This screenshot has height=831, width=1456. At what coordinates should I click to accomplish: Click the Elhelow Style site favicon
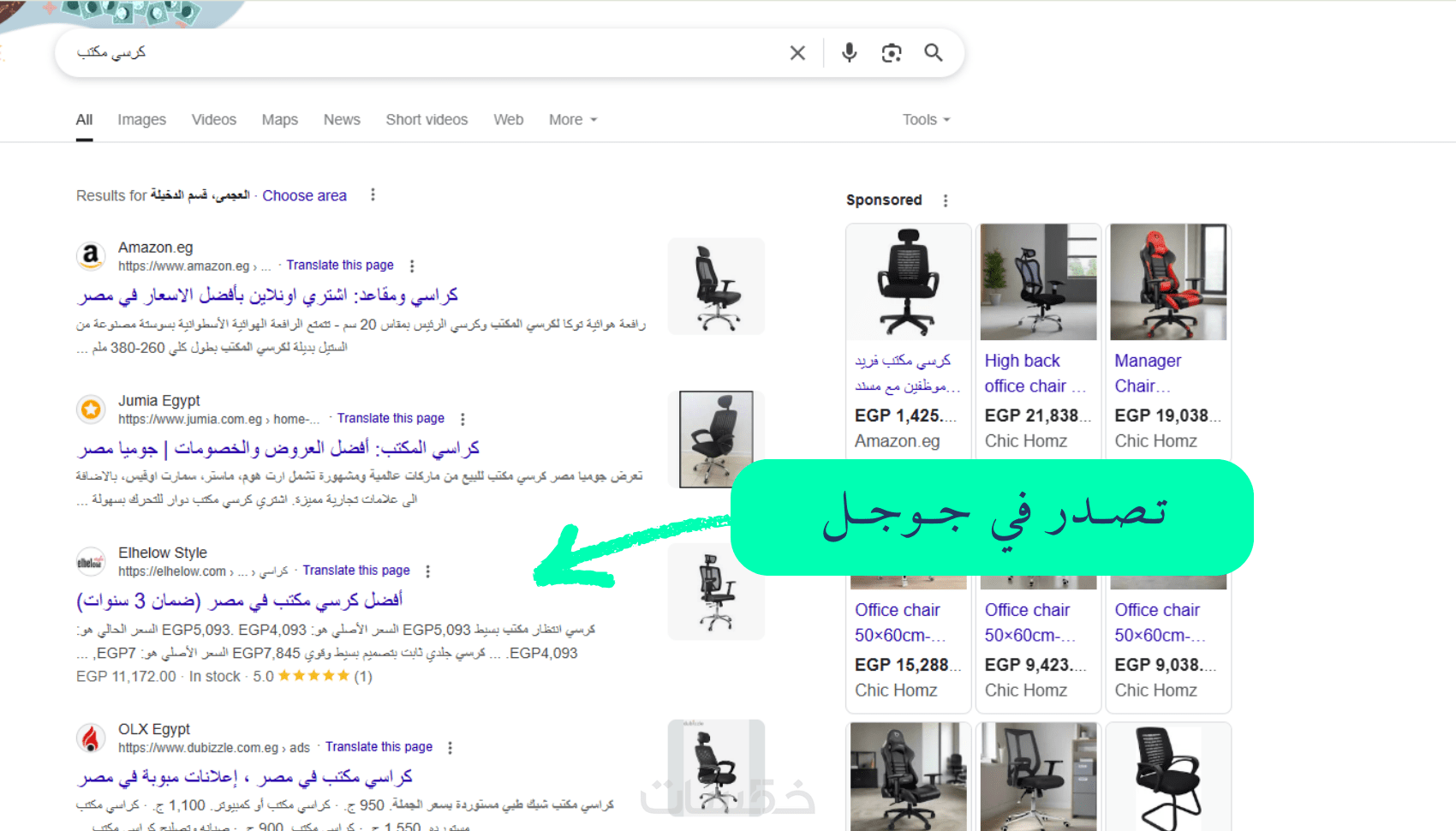pyautogui.click(x=91, y=562)
